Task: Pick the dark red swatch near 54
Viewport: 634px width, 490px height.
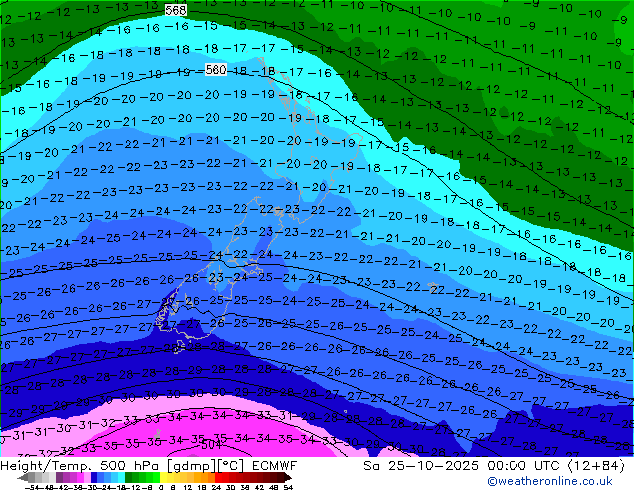Action: pyautogui.click(x=281, y=477)
